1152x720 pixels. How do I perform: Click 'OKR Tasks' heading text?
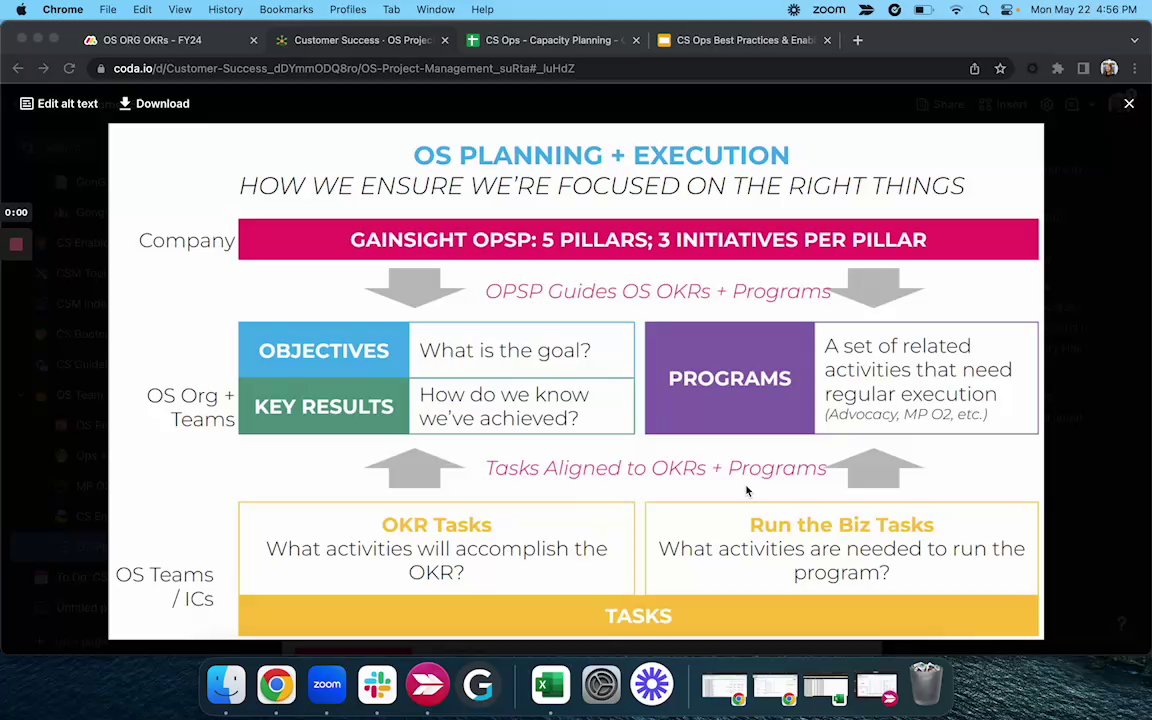point(436,525)
